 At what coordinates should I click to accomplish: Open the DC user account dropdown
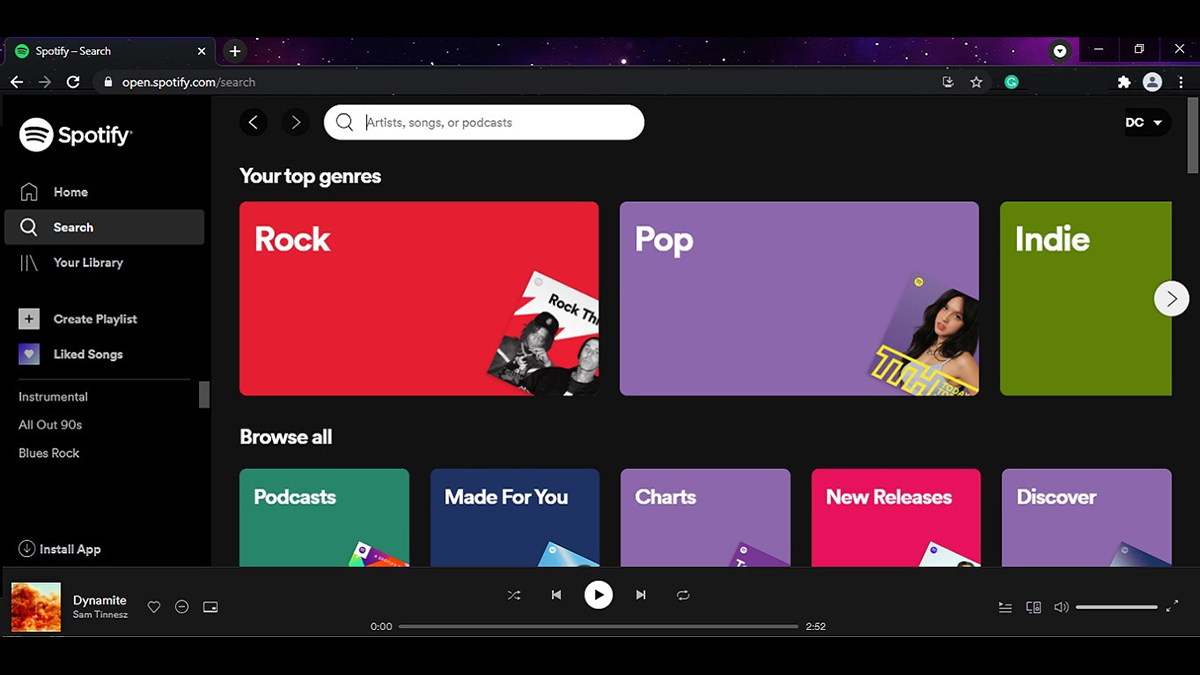pyautogui.click(x=1147, y=122)
